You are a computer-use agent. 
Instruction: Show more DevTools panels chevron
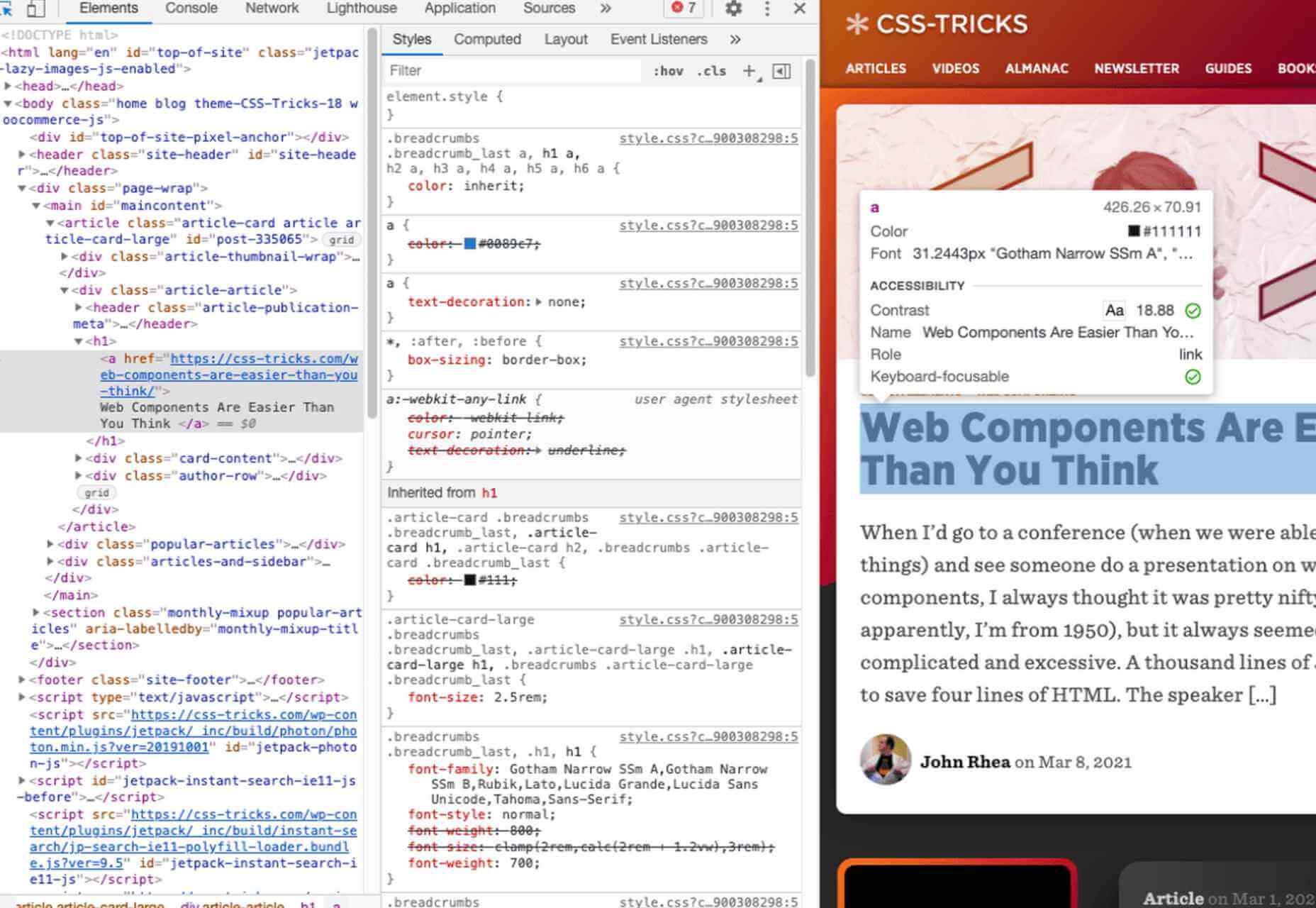tap(605, 9)
